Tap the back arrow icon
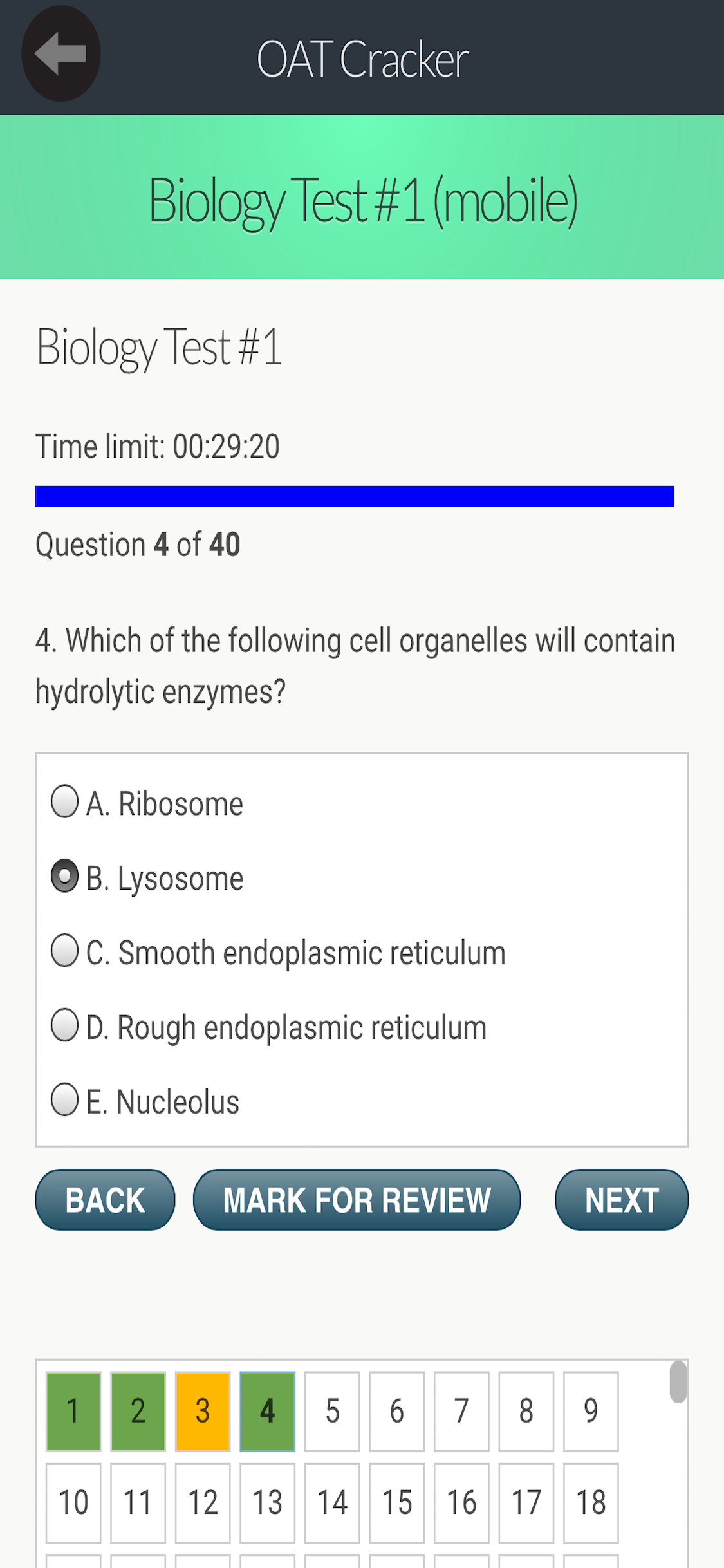 (x=60, y=54)
